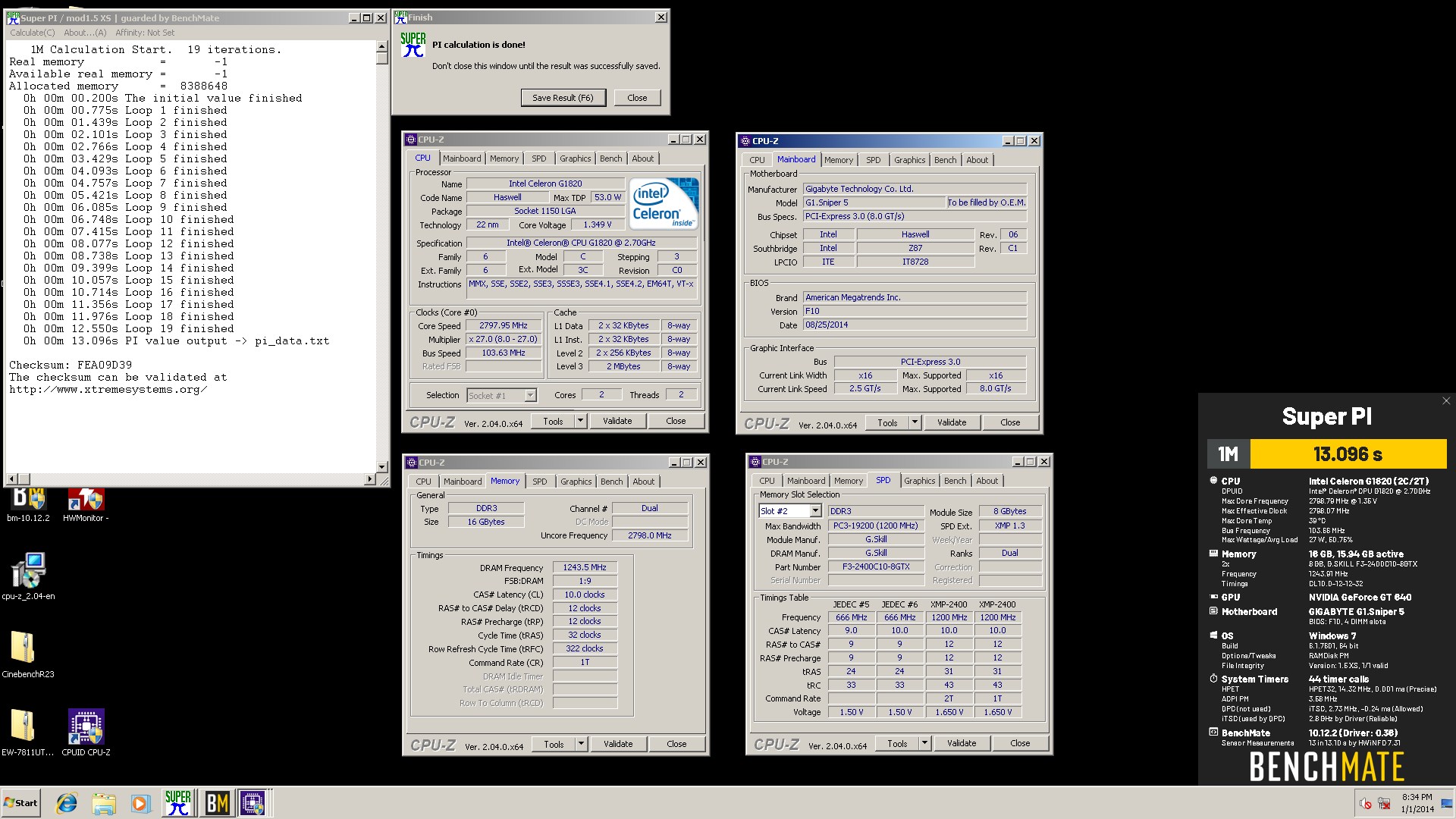Image resolution: width=1456 pixels, height=819 pixels.
Task: Click the BenchMate Memory section icon
Action: coord(1213,554)
